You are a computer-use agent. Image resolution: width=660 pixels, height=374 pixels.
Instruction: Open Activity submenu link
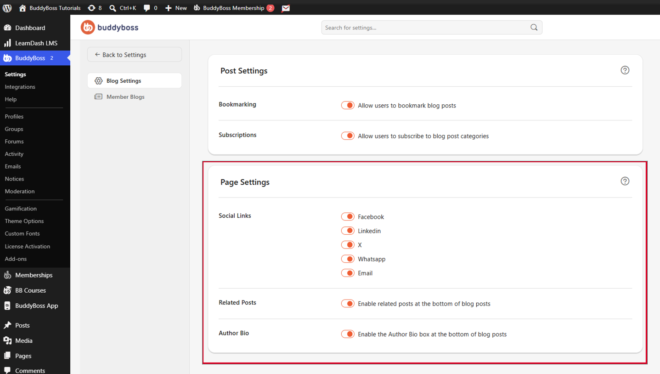coord(14,154)
